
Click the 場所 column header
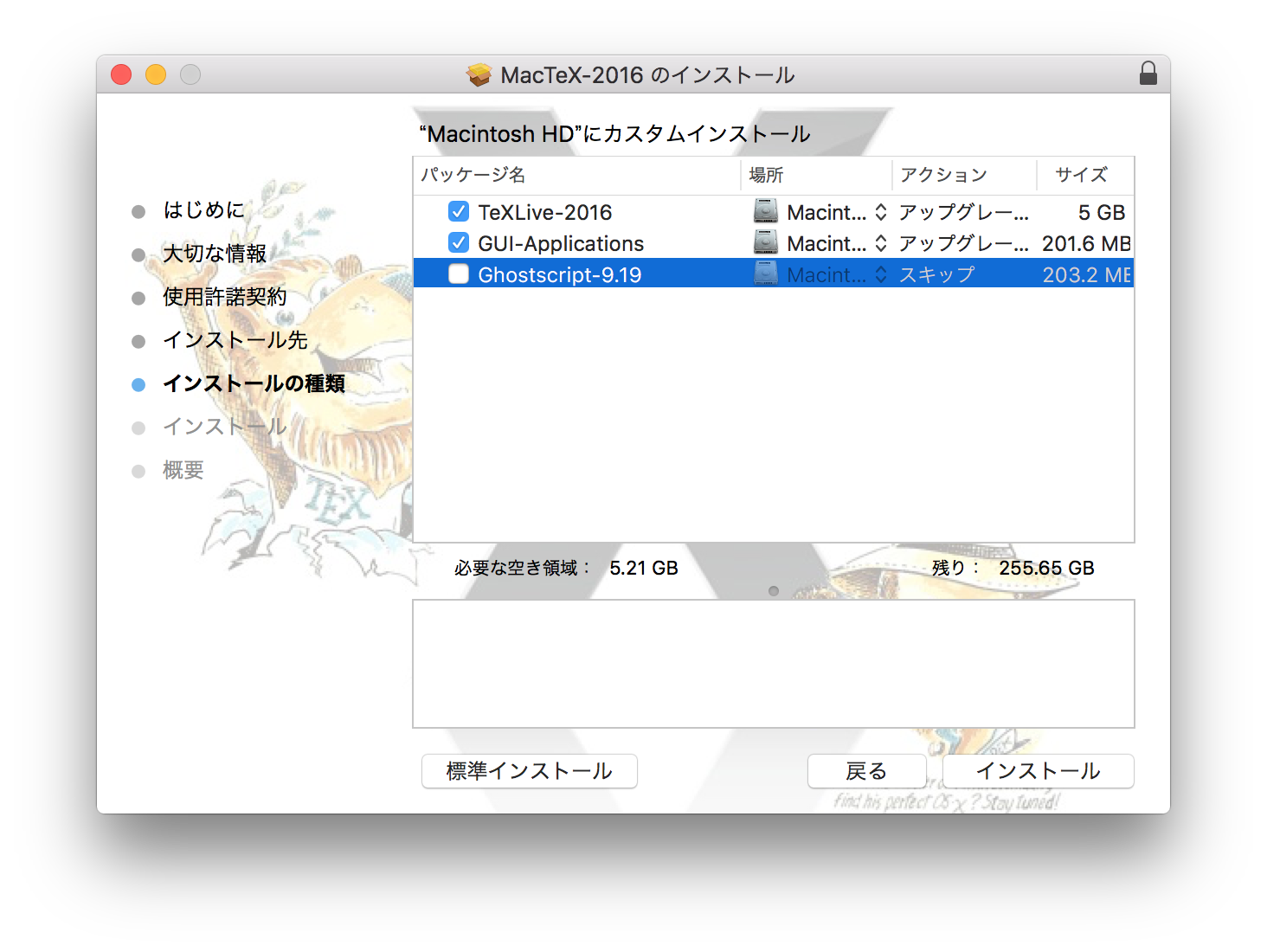[816, 175]
